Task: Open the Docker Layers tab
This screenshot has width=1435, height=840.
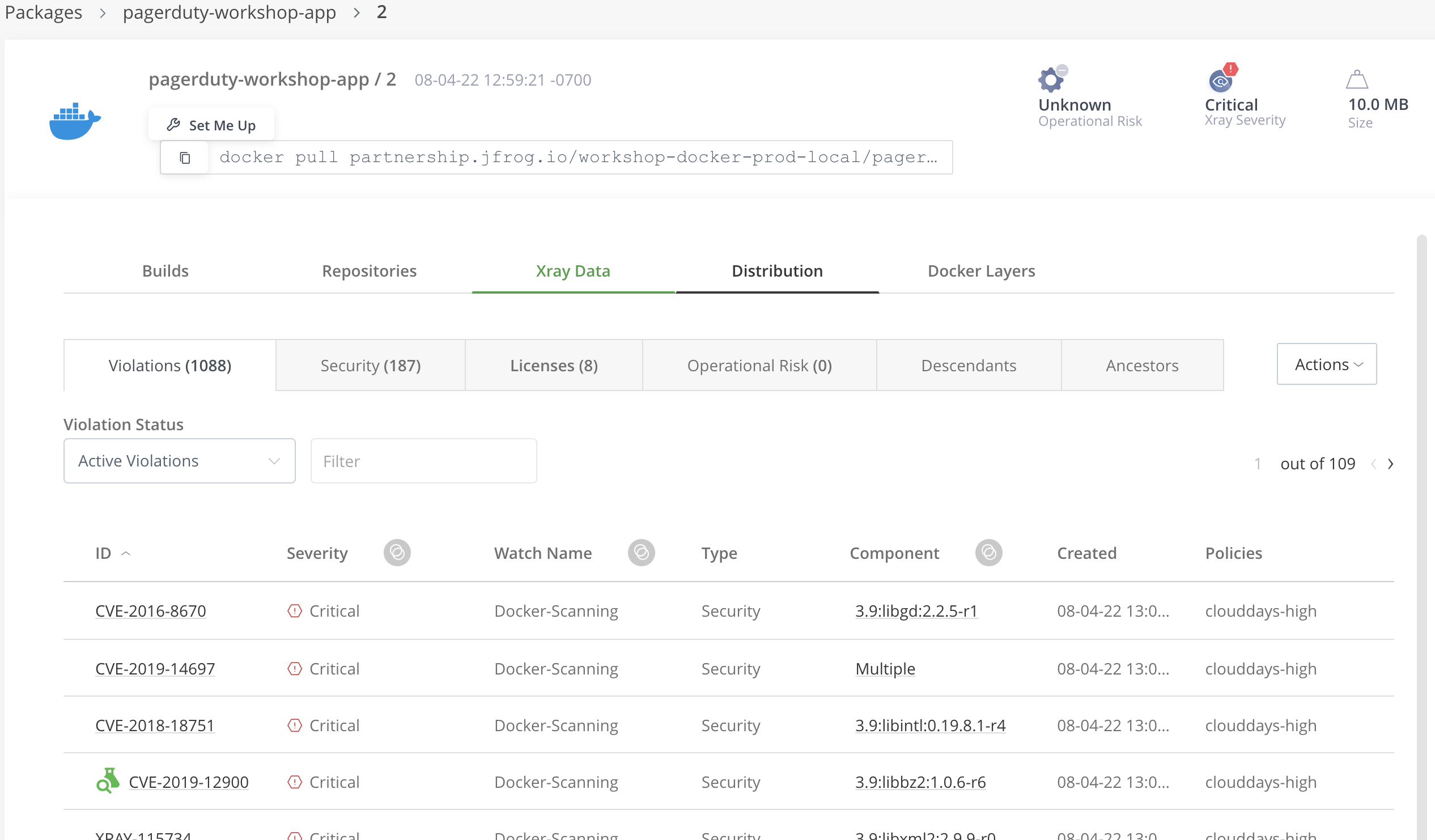Action: click(981, 270)
